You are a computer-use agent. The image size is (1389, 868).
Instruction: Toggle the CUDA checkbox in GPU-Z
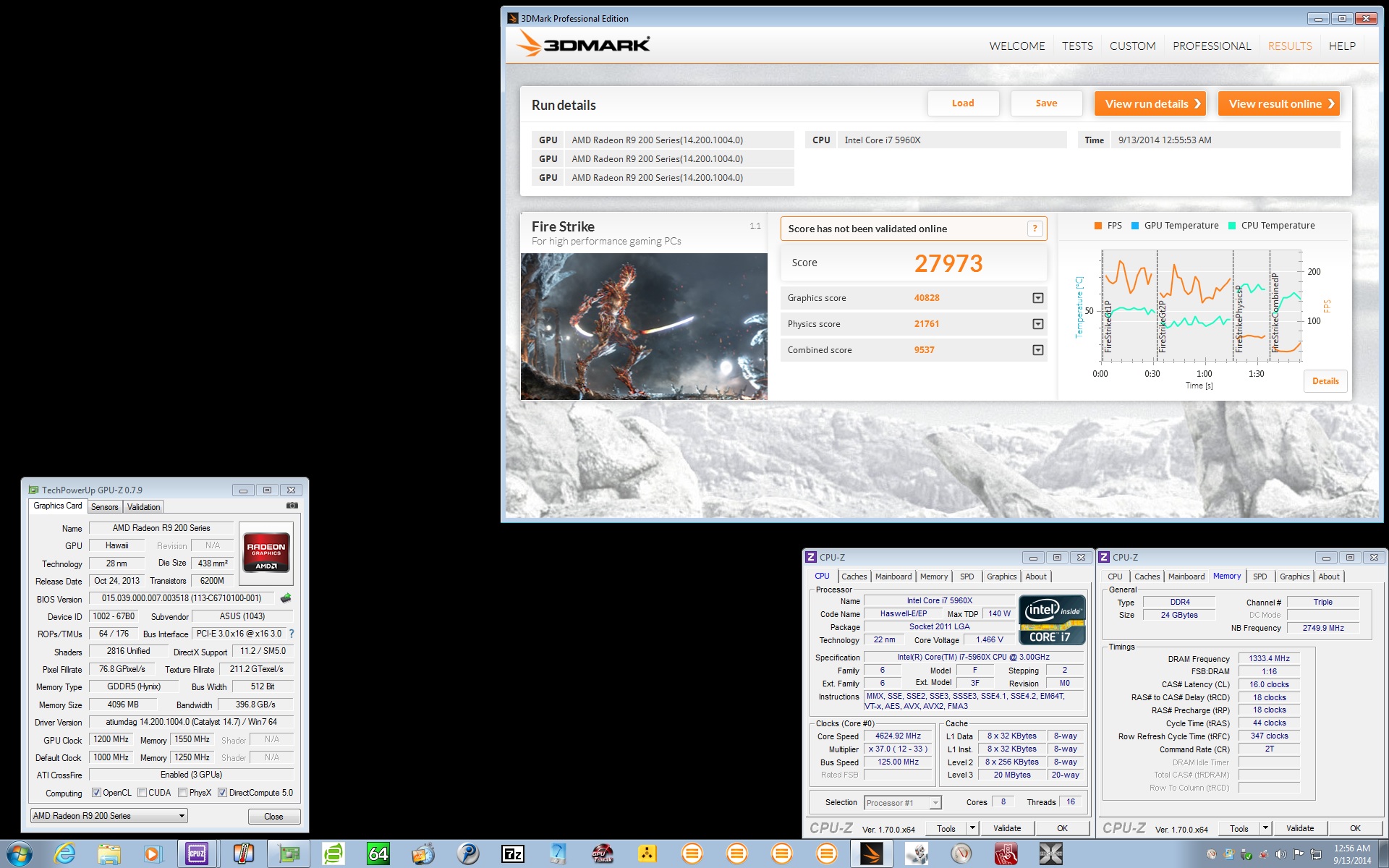tap(142, 793)
